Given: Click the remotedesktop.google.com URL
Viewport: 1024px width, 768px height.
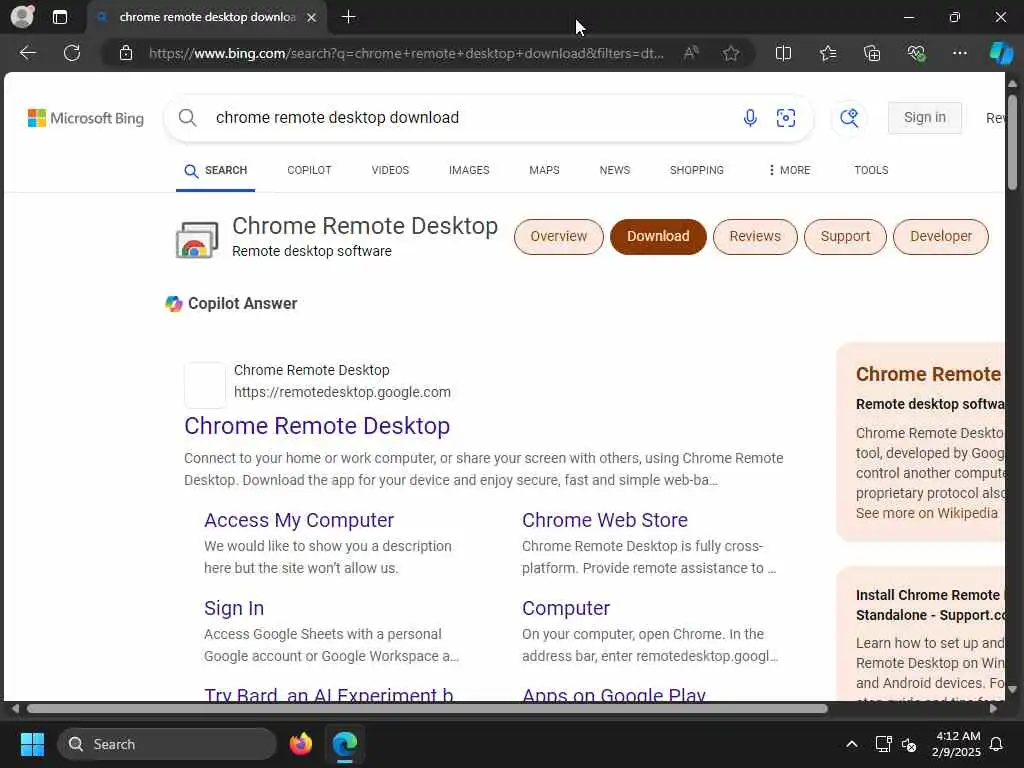Looking at the screenshot, I should click(342, 392).
